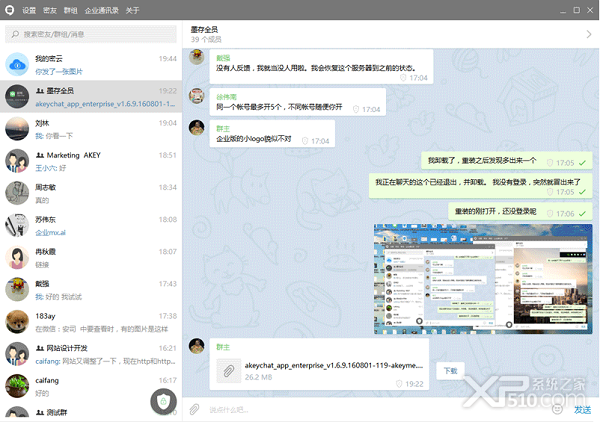Open chat with 183ay
The width and height of the screenshot is (600, 422).
click(91, 321)
